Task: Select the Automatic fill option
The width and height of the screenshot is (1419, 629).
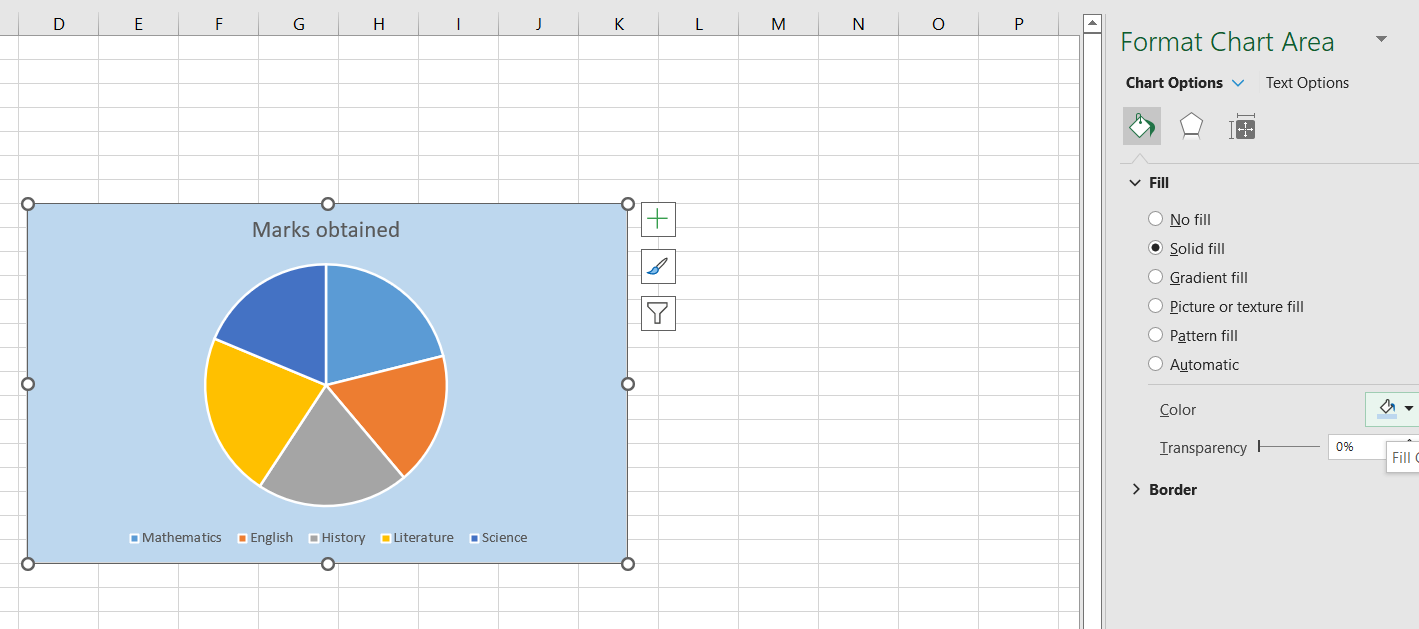Action: 1156,363
